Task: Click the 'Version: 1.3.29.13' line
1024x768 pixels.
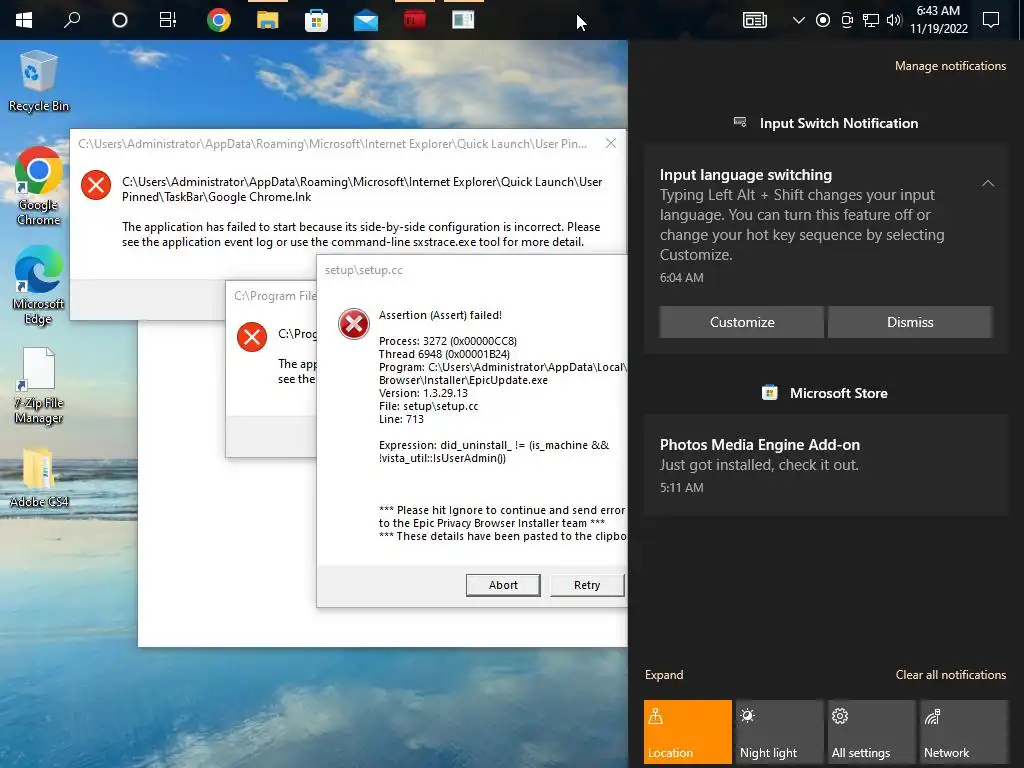Action: click(x=423, y=393)
